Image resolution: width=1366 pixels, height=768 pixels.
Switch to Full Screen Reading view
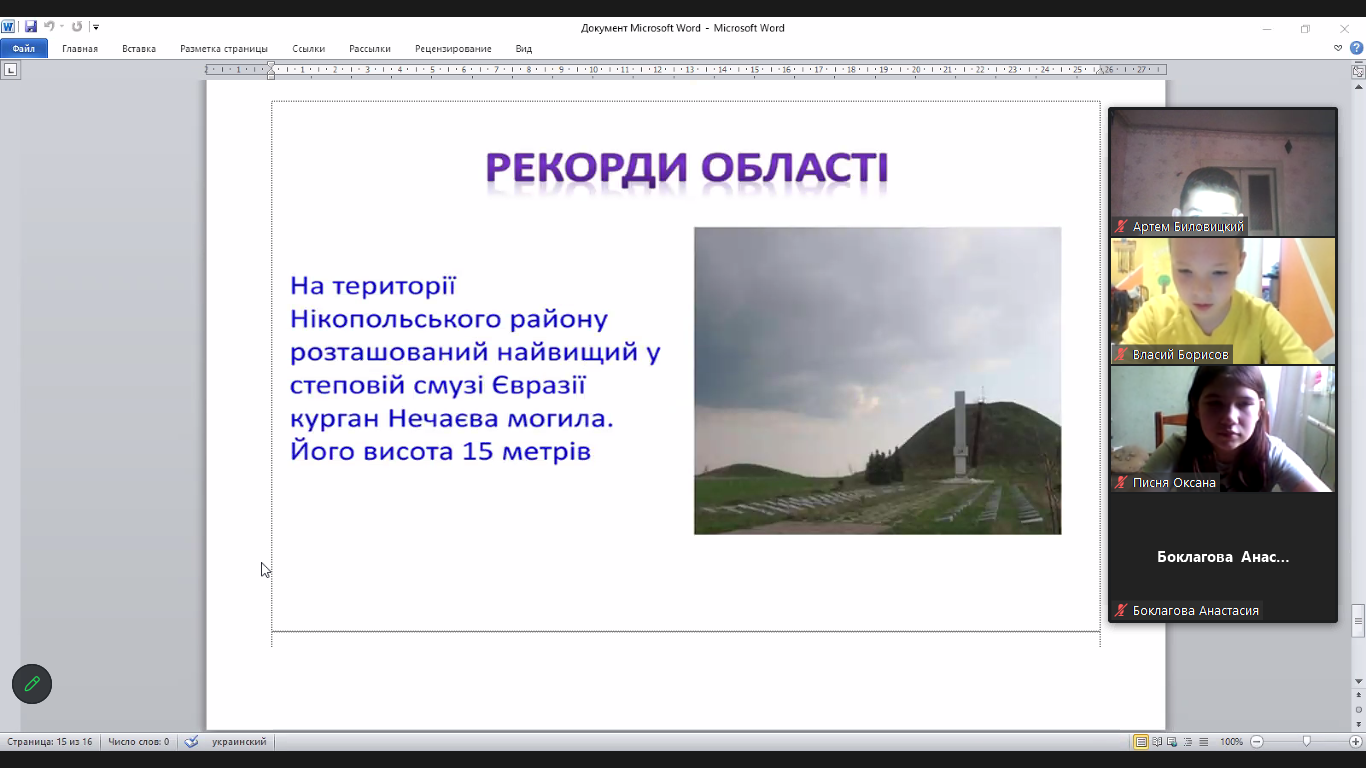(x=1157, y=742)
